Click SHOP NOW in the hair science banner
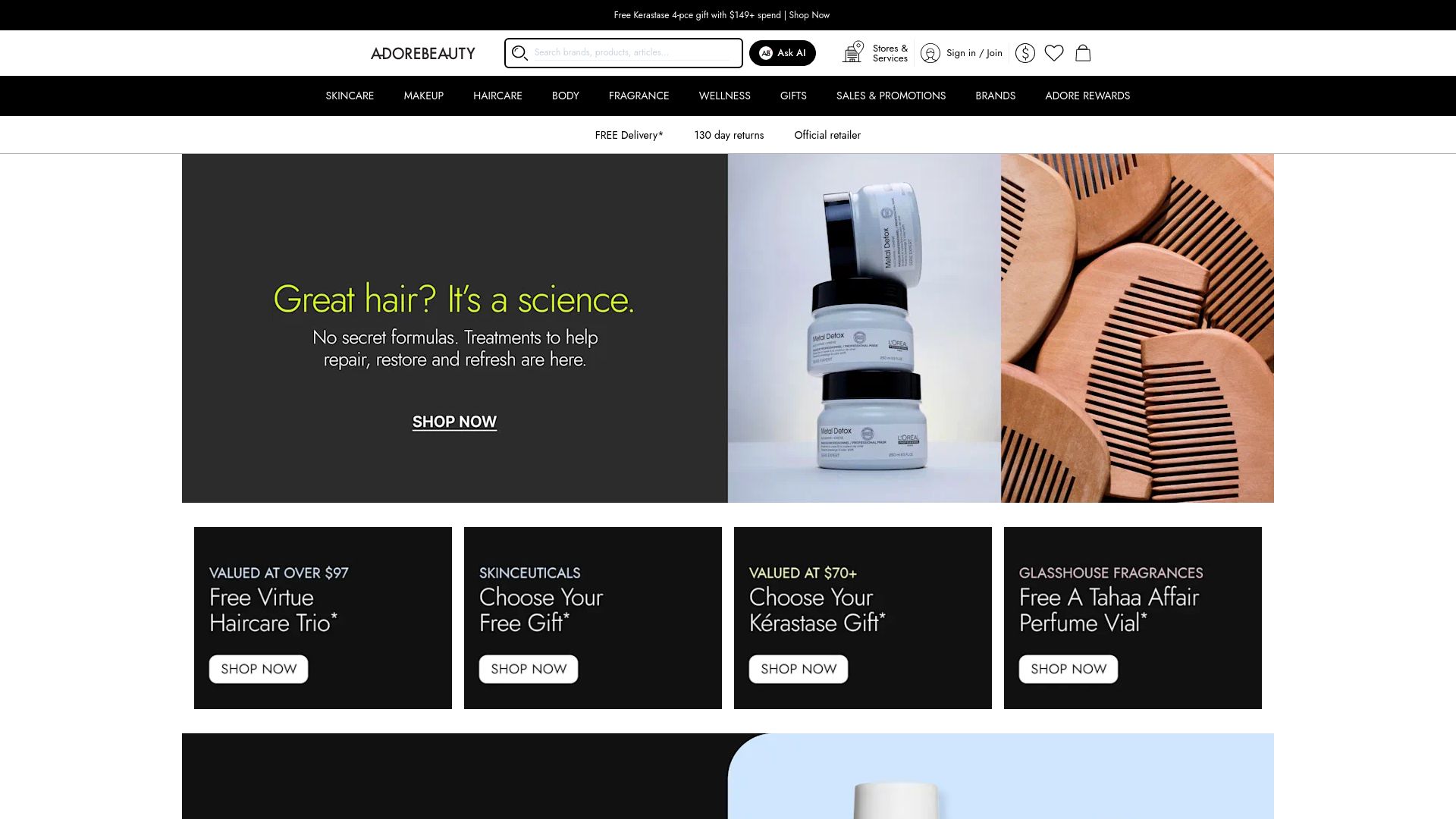1456x819 pixels. (x=454, y=422)
